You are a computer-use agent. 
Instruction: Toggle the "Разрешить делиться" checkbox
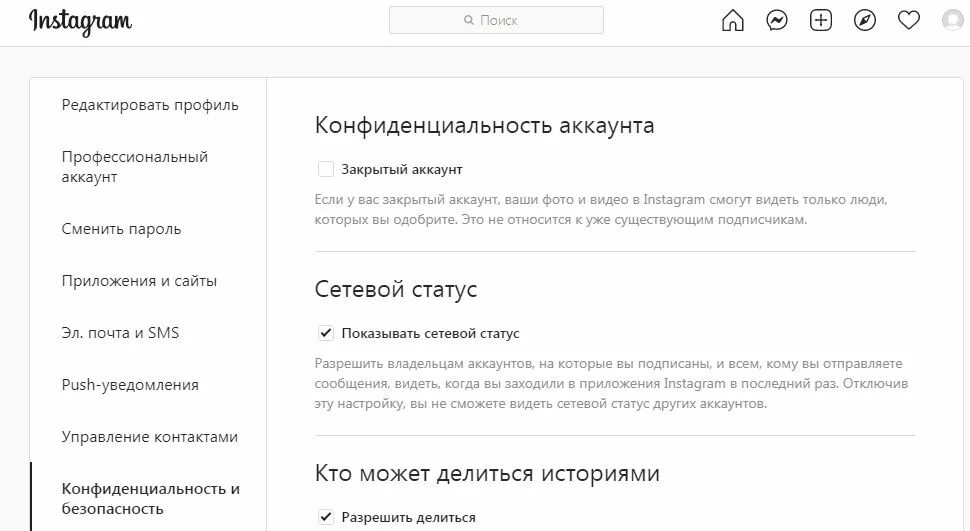tap(325, 517)
